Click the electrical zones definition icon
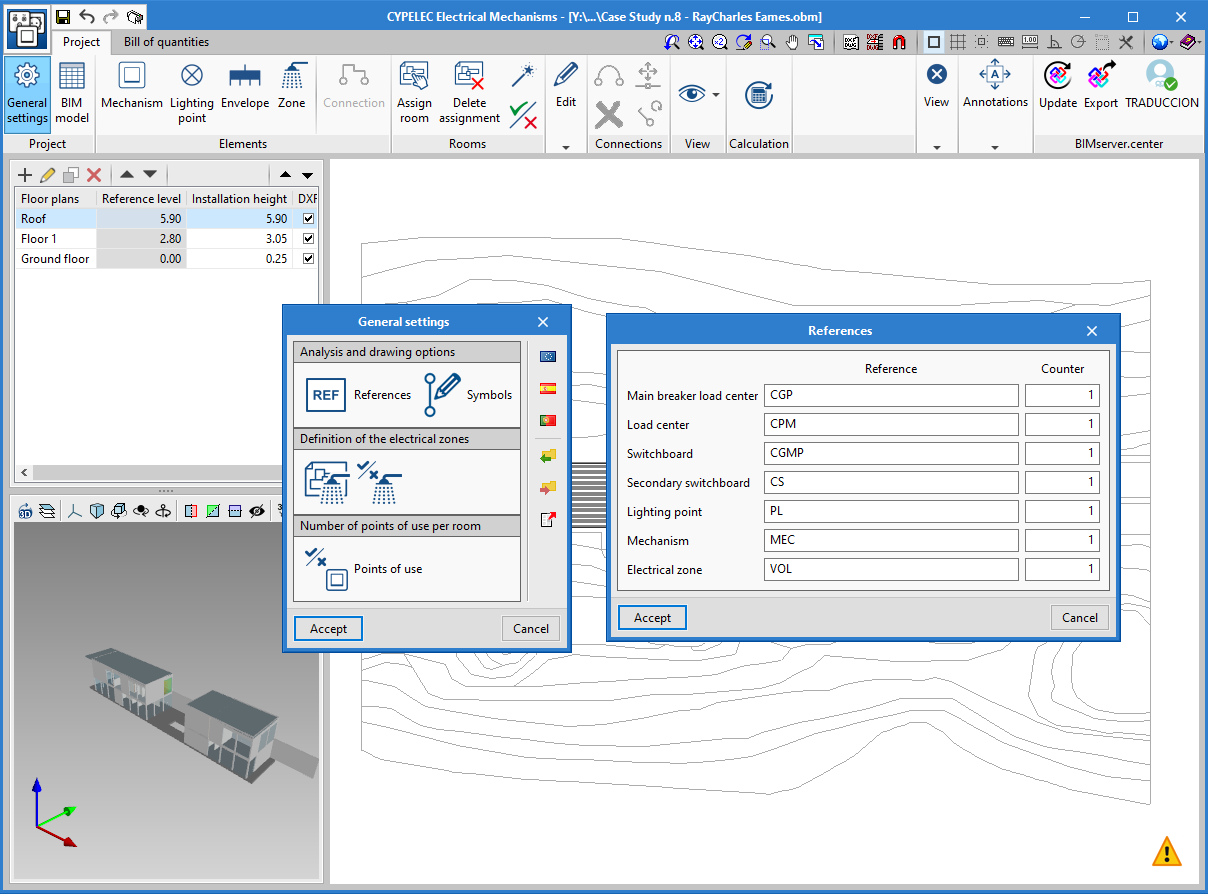The width and height of the screenshot is (1208, 894). point(326,482)
